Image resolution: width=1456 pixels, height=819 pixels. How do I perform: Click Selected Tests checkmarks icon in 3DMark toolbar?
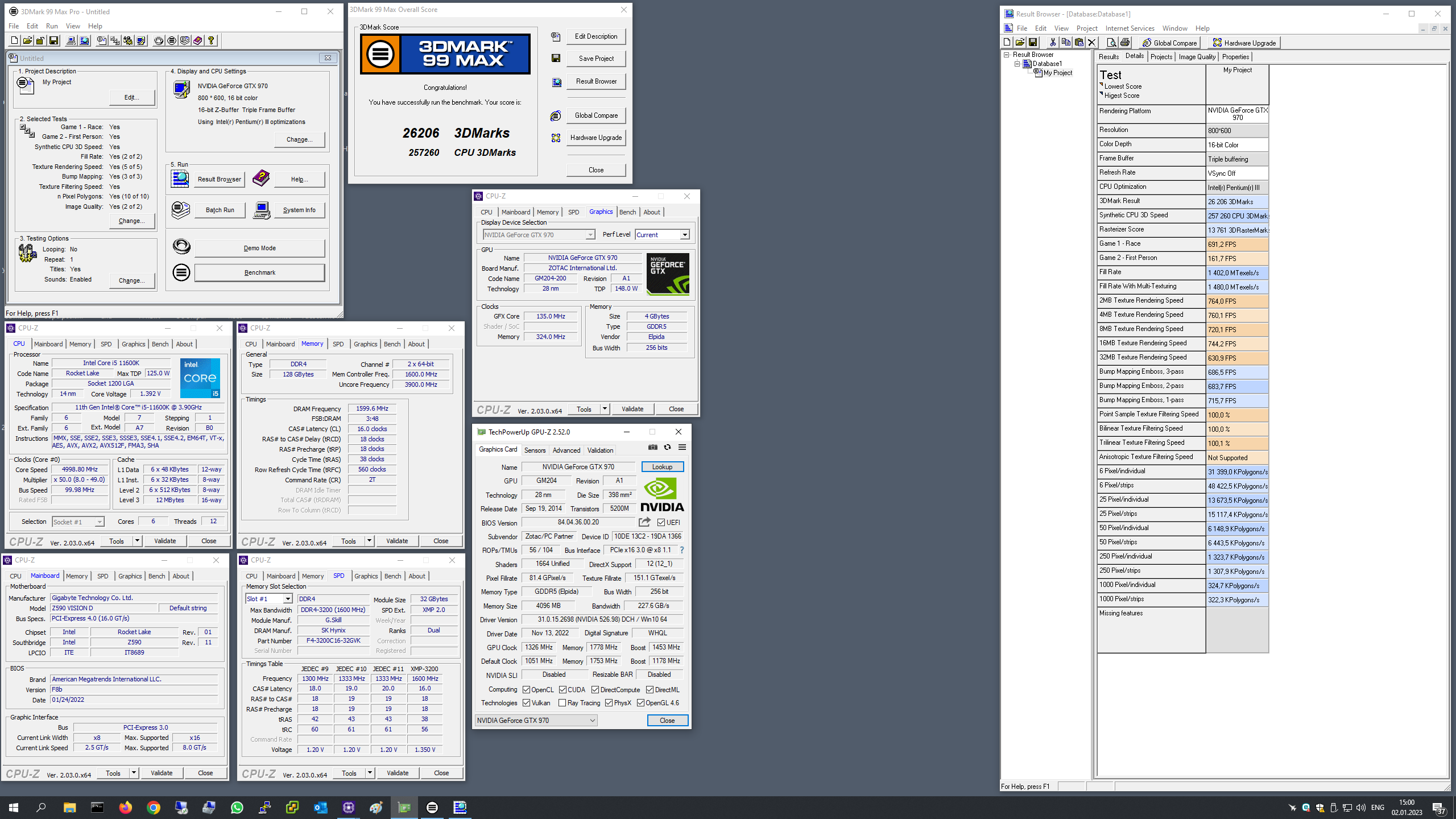coord(115,40)
